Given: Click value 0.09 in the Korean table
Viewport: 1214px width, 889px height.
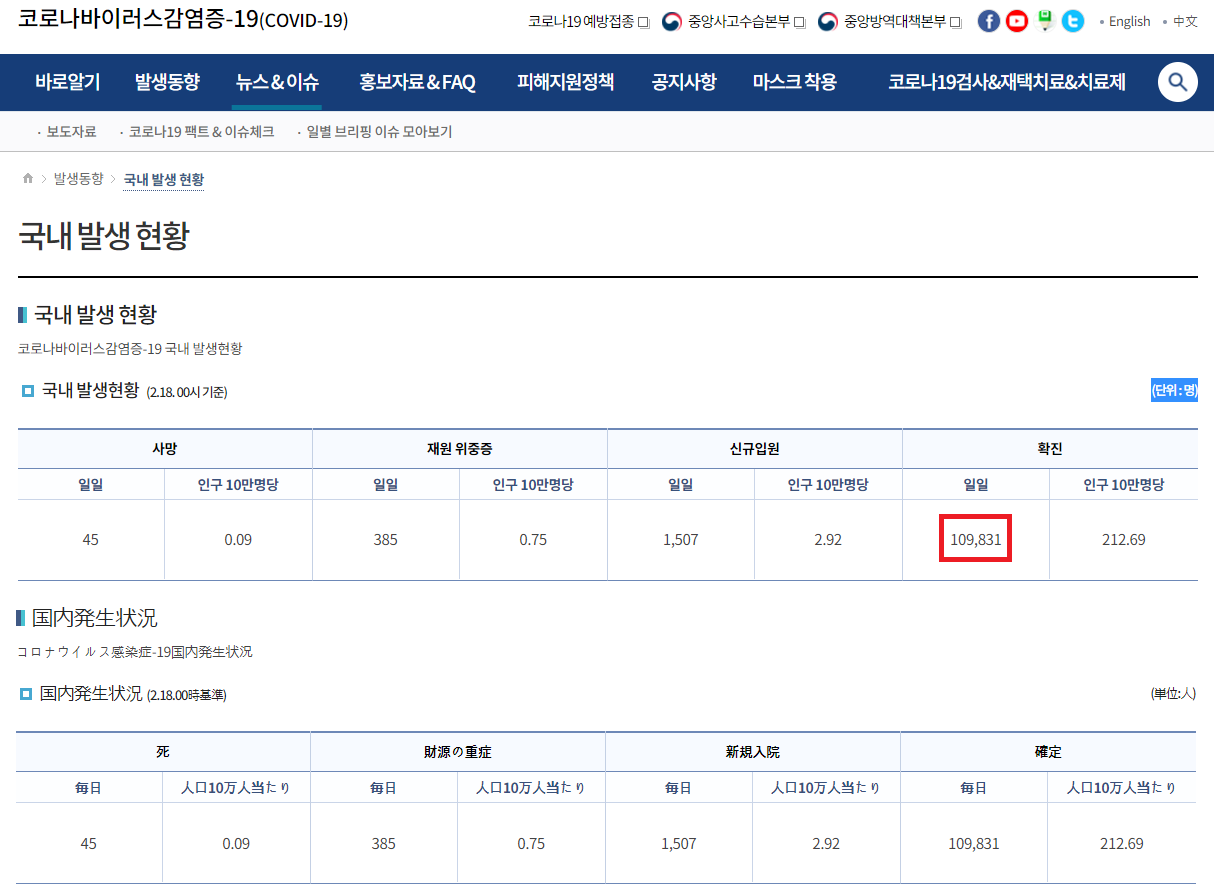Looking at the screenshot, I should [238, 540].
